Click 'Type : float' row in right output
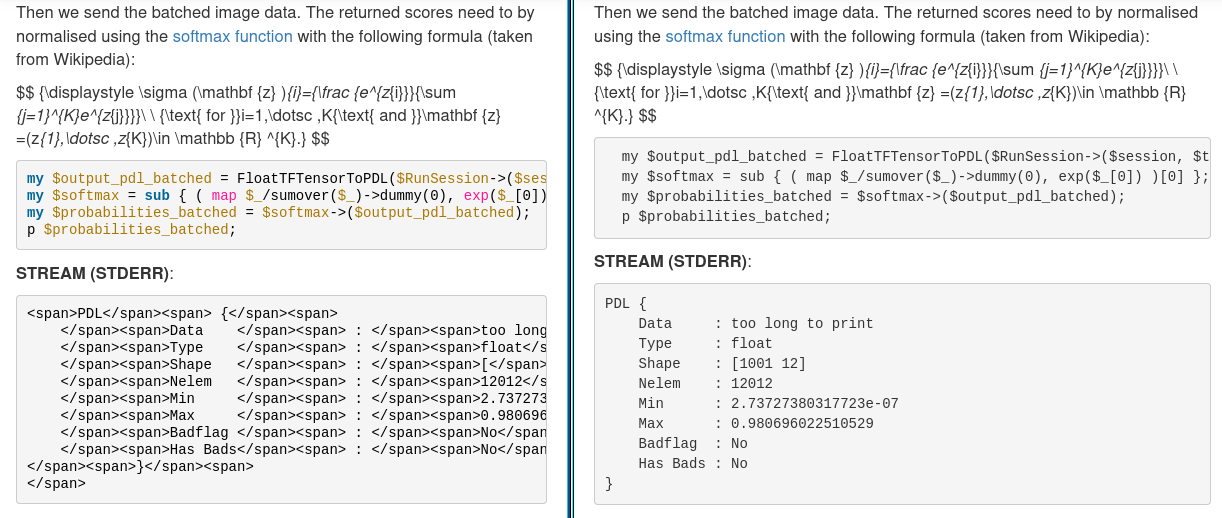The width and height of the screenshot is (1222, 518). click(x=706, y=344)
